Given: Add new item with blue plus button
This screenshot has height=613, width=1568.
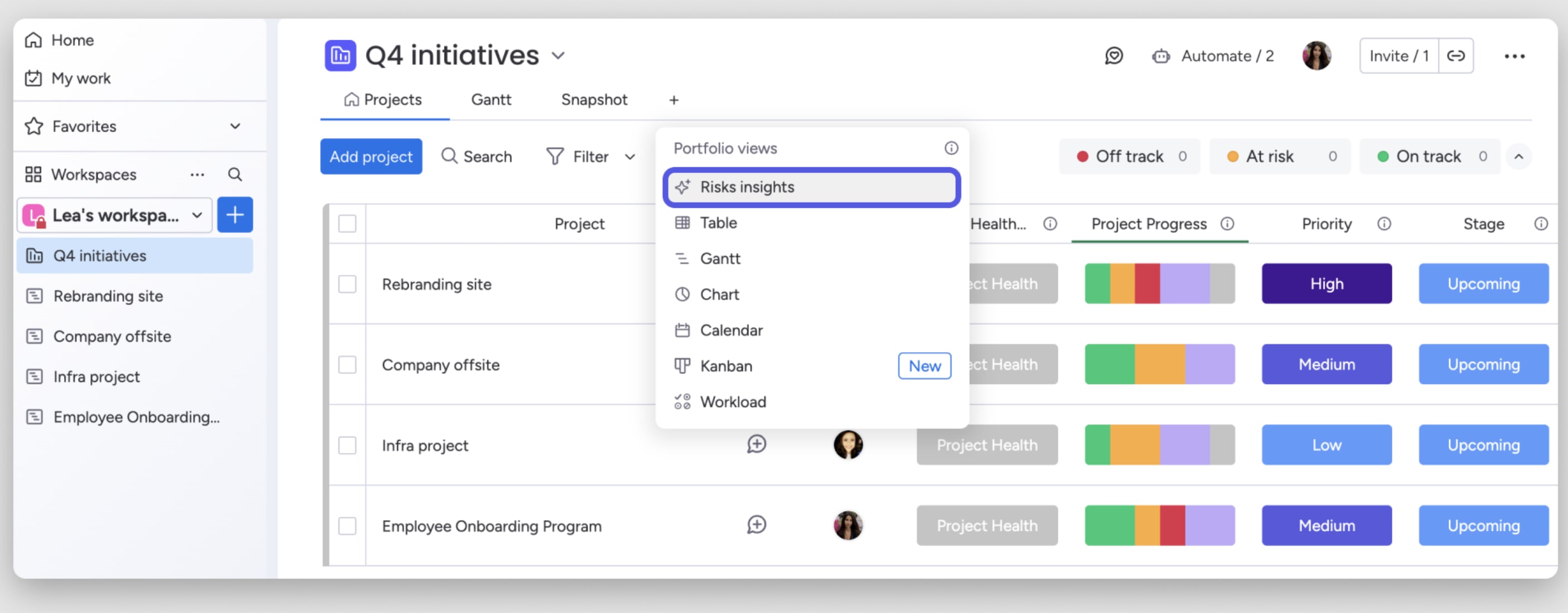Looking at the screenshot, I should pos(235,215).
